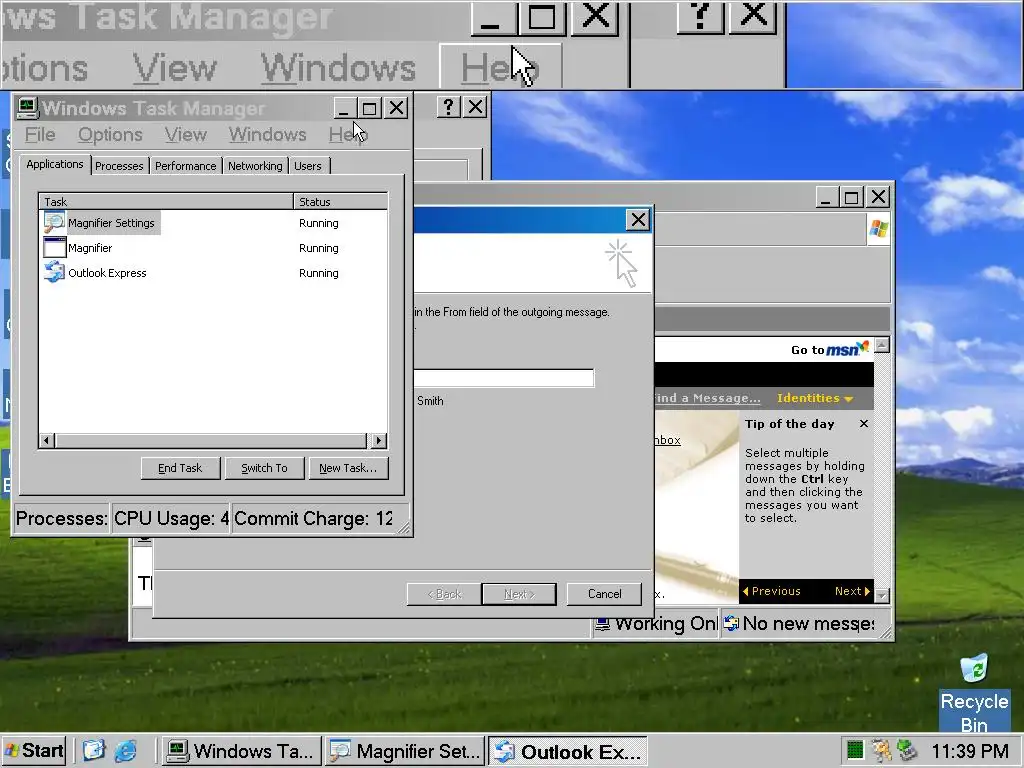Click the display name input field
This screenshot has width=1024, height=768.
point(504,378)
